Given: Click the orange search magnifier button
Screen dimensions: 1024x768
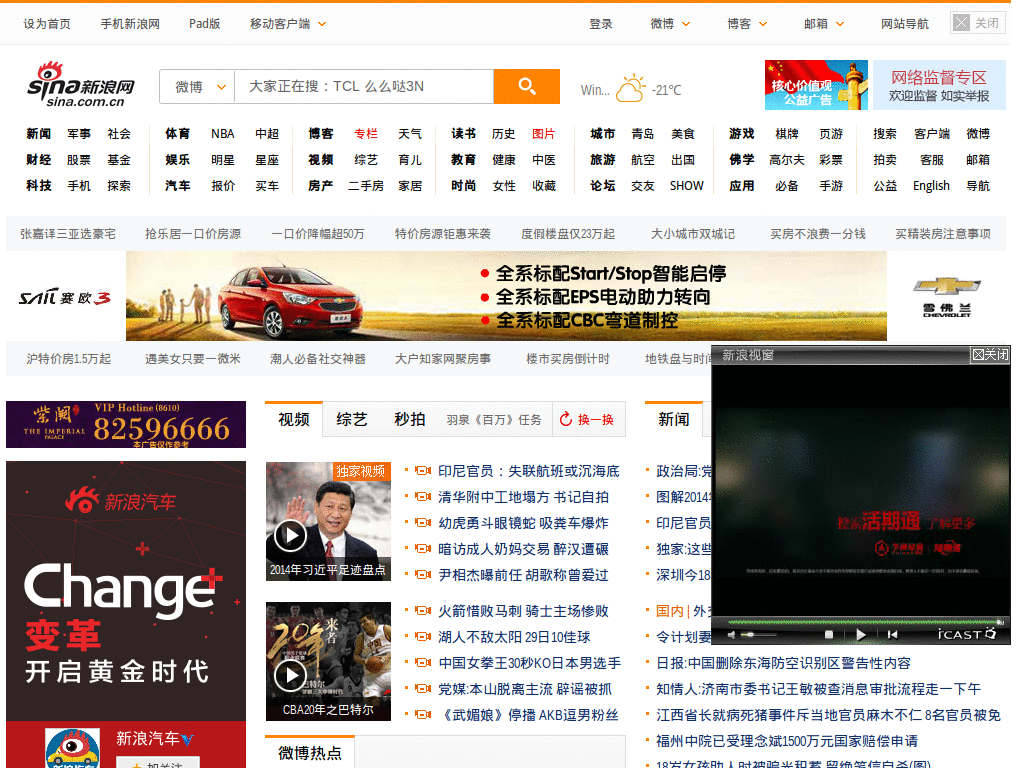Looking at the screenshot, I should coord(526,86).
